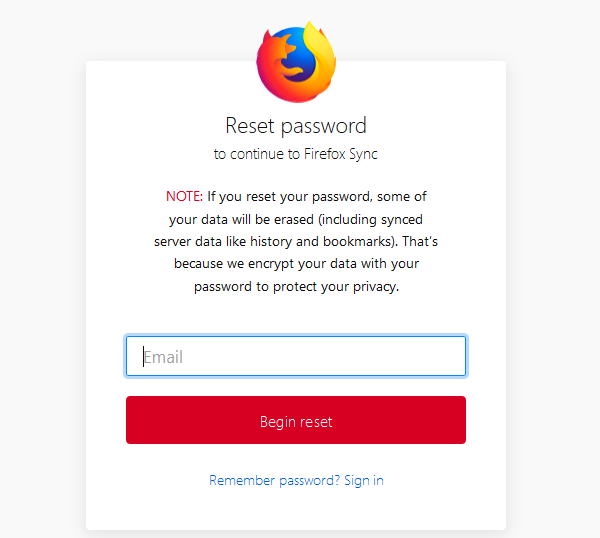Image resolution: width=600 pixels, height=538 pixels.
Task: Click the 'Remember password?' part of the link
Action: (274, 480)
